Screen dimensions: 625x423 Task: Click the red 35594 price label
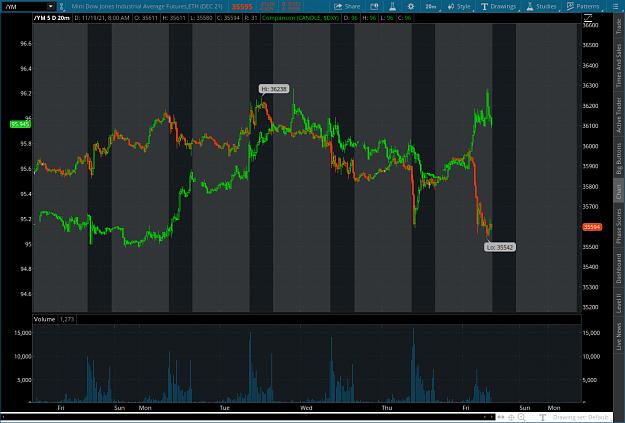click(592, 227)
